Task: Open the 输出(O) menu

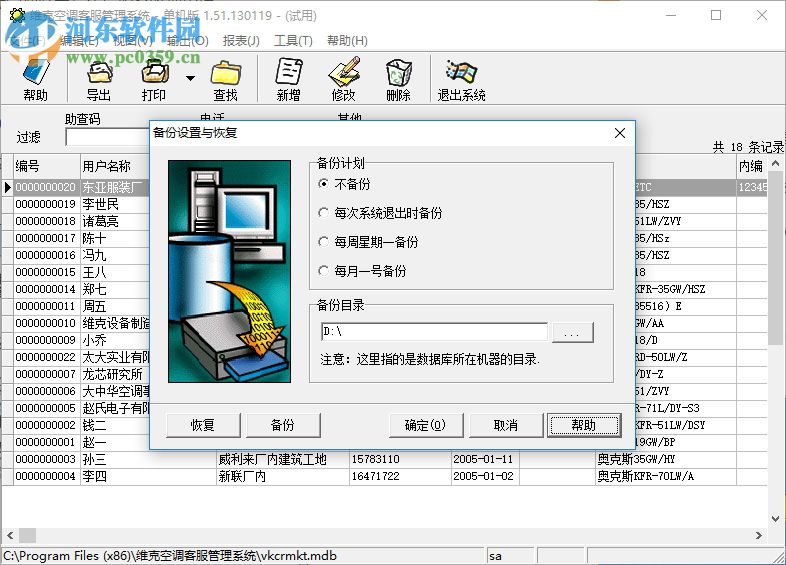Action: [x=187, y=41]
